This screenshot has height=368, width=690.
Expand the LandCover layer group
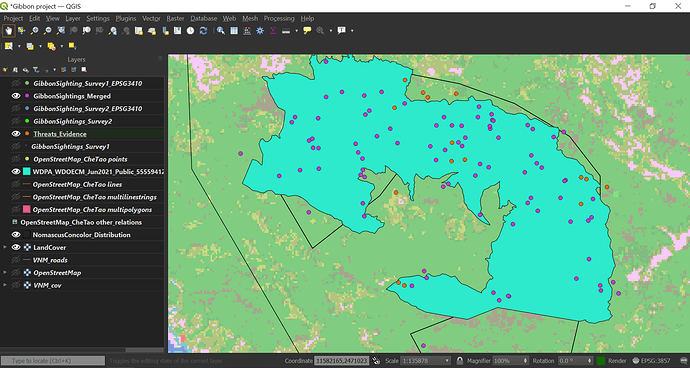[5, 247]
